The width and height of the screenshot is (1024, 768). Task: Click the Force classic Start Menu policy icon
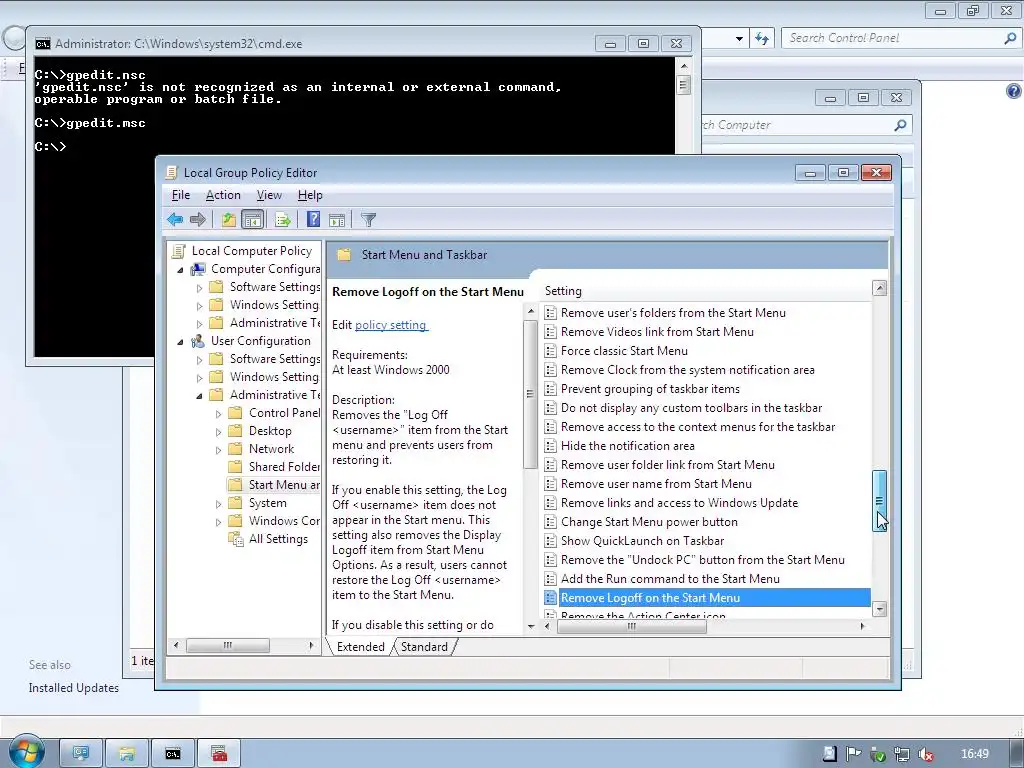[551, 351]
